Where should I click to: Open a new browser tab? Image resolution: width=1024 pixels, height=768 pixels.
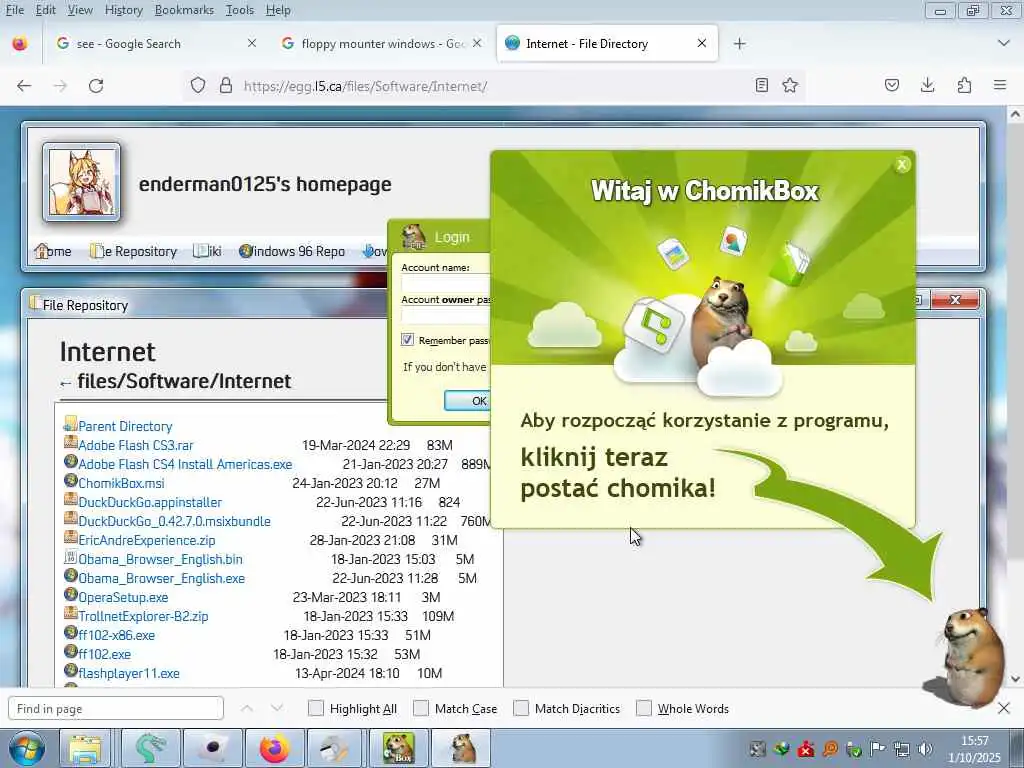tap(739, 44)
